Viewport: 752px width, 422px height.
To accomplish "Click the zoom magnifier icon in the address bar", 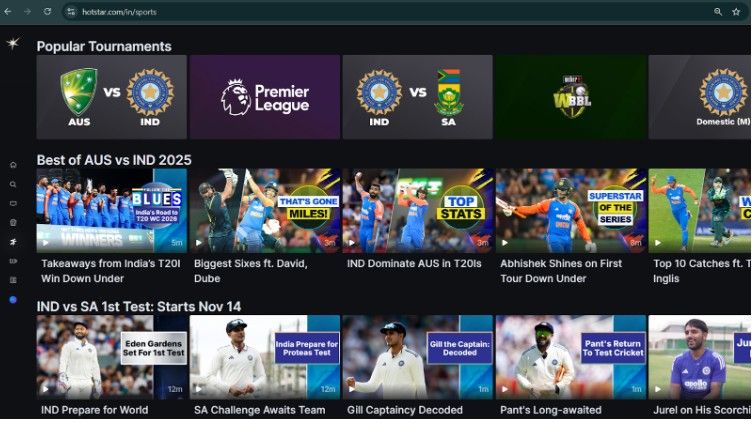I will [718, 12].
